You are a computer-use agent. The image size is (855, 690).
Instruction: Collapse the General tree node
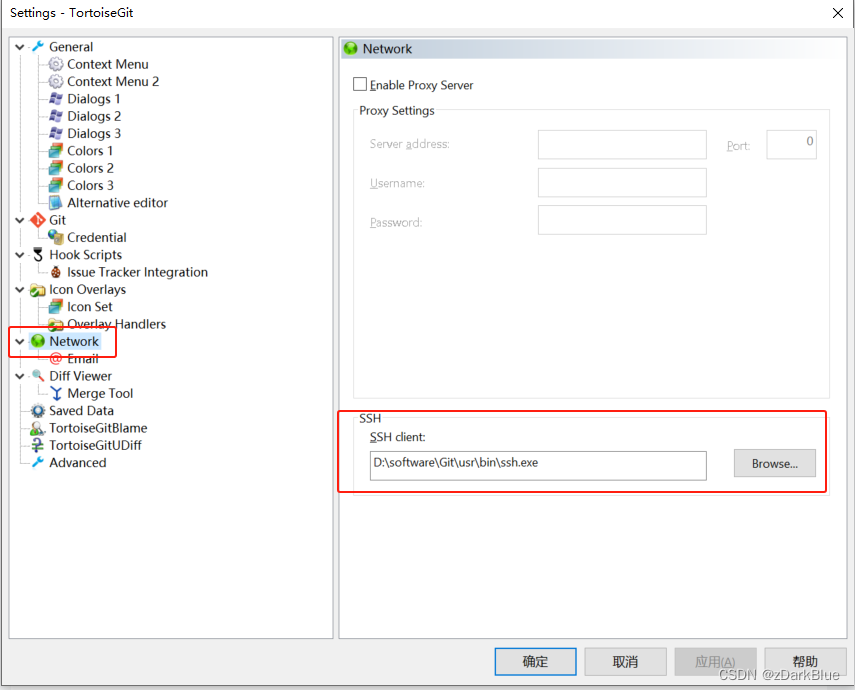(20, 47)
